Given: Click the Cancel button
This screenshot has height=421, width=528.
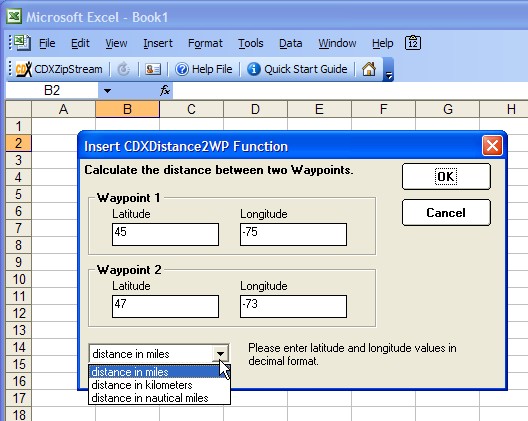Looking at the screenshot, I should (446, 213).
